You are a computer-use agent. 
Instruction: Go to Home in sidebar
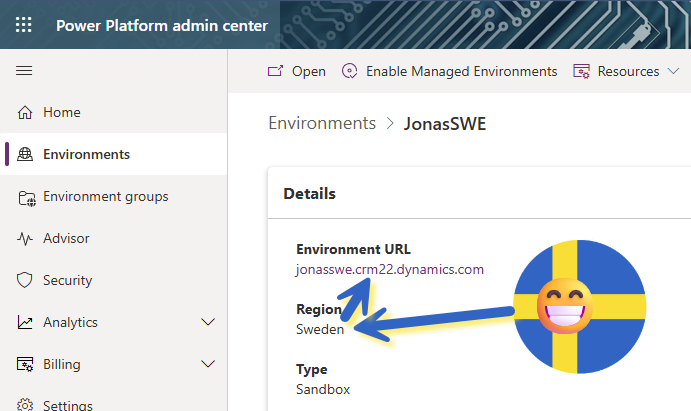pyautogui.click(x=62, y=112)
